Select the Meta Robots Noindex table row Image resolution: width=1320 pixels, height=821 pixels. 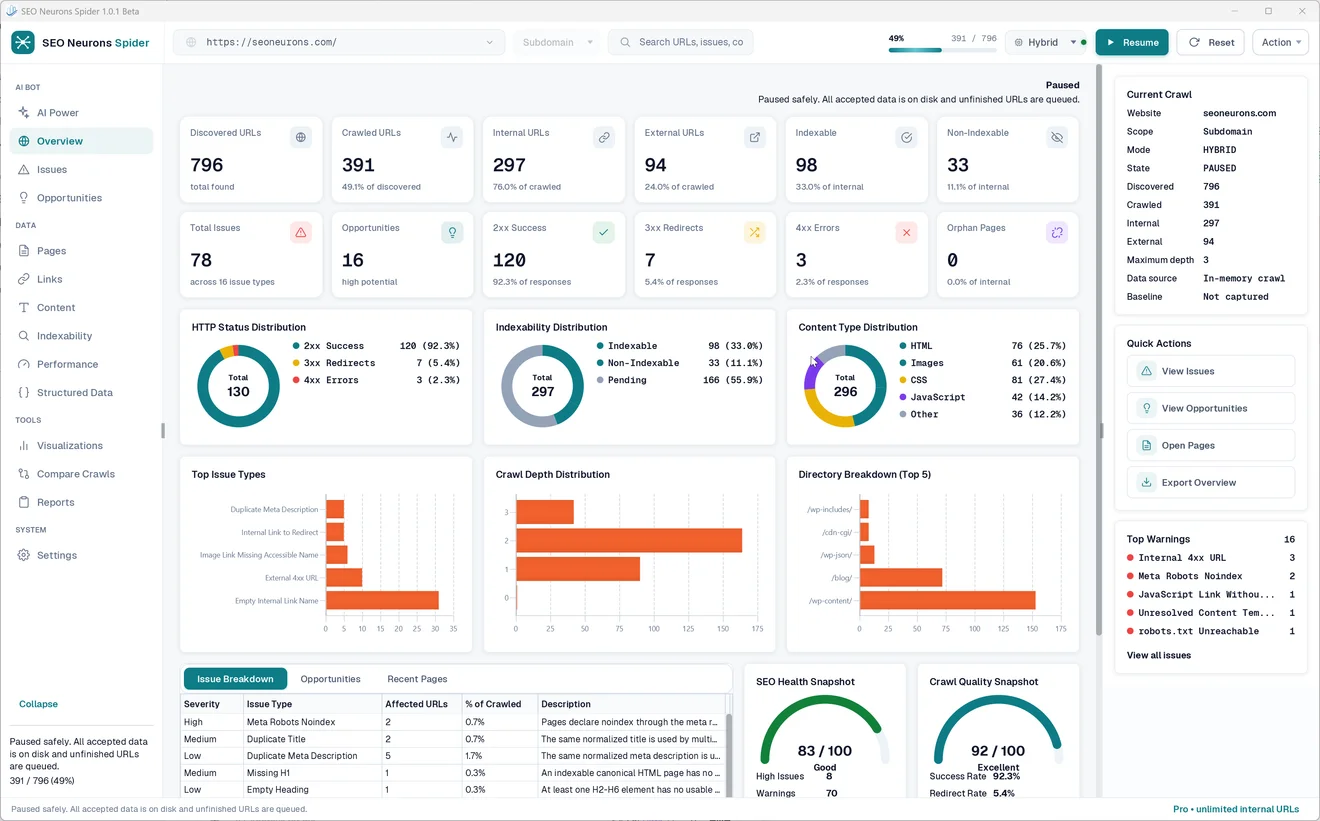click(x=452, y=722)
